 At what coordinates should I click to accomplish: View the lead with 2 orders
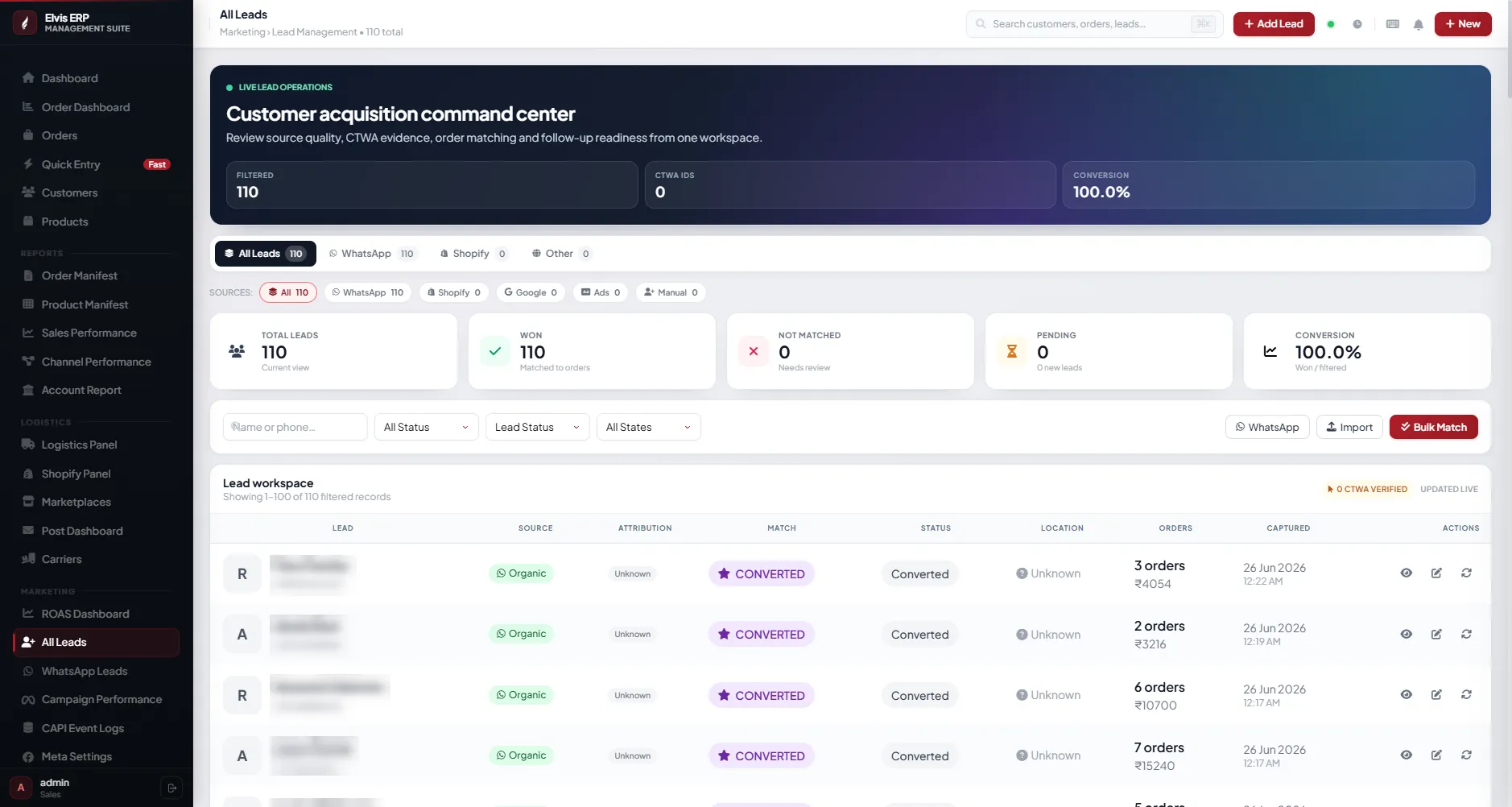(x=1407, y=635)
